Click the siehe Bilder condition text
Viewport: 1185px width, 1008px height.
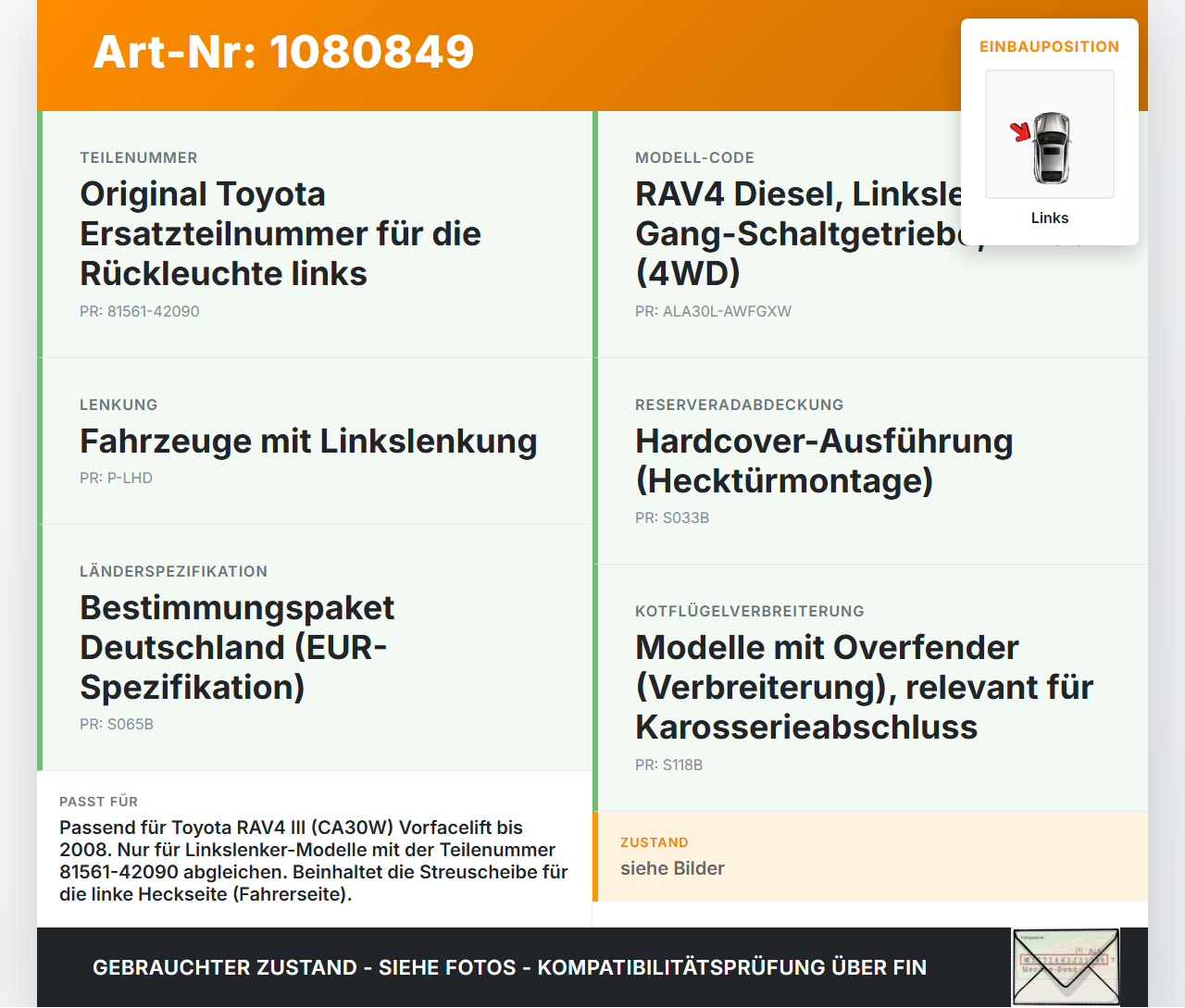[672, 868]
